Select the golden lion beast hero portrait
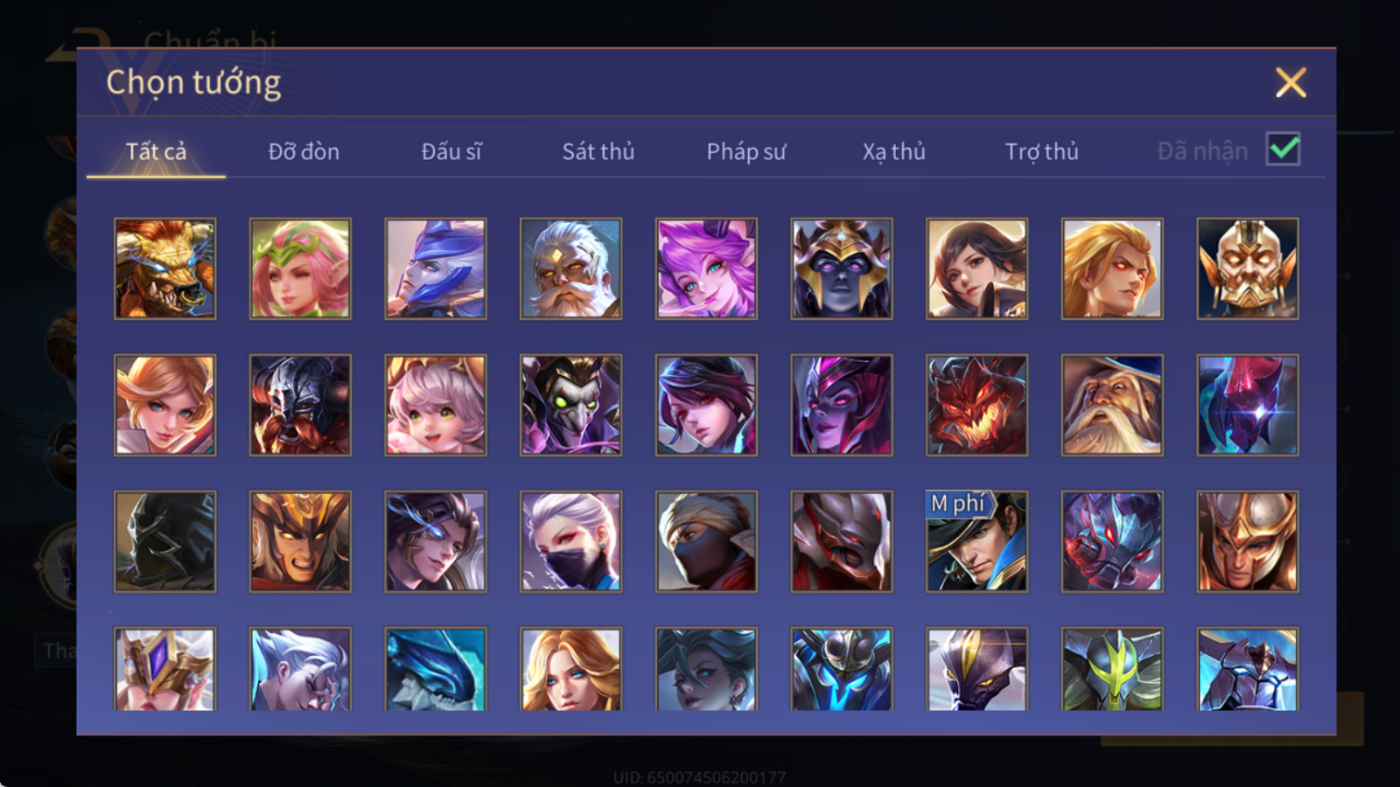This screenshot has height=787, width=1400. pyautogui.click(x=165, y=269)
